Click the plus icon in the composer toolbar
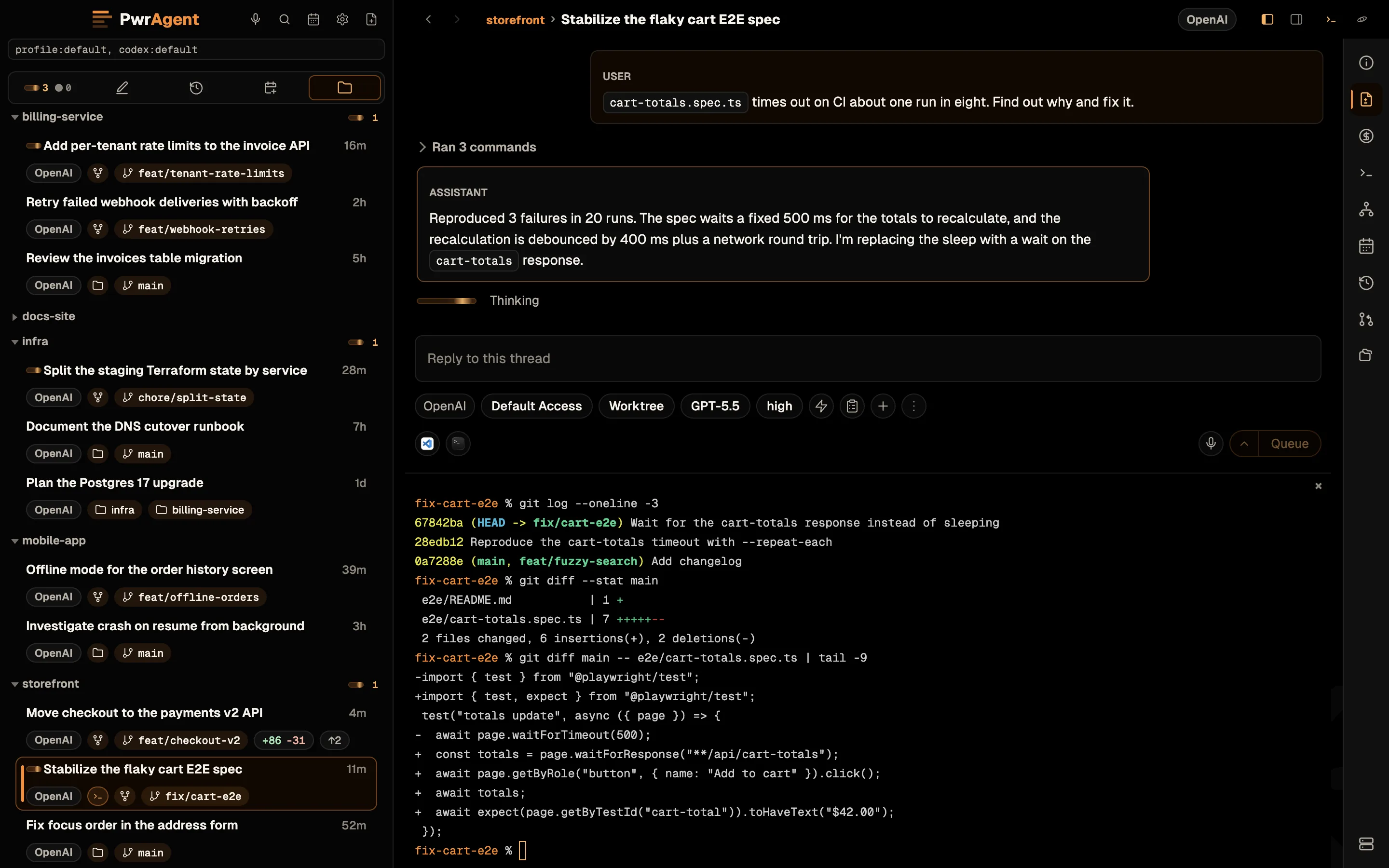Viewport: 1389px width, 868px height. click(x=883, y=406)
